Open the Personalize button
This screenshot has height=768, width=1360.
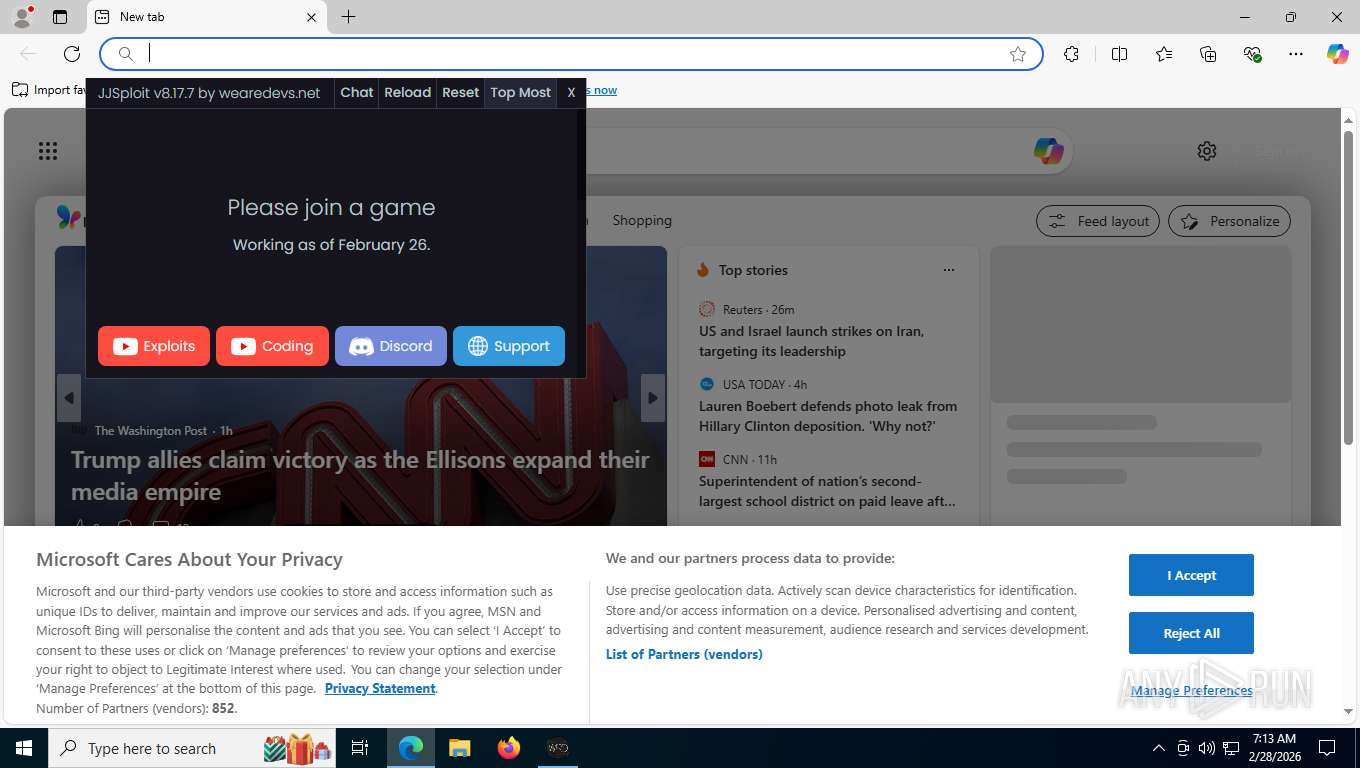click(1229, 221)
